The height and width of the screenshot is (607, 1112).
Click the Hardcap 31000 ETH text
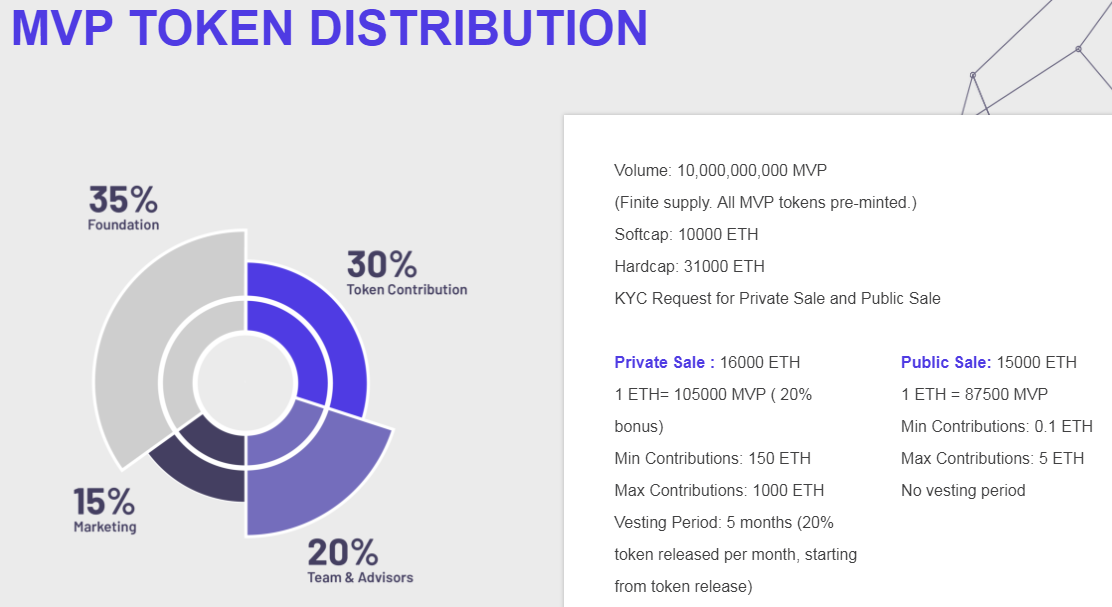click(689, 266)
